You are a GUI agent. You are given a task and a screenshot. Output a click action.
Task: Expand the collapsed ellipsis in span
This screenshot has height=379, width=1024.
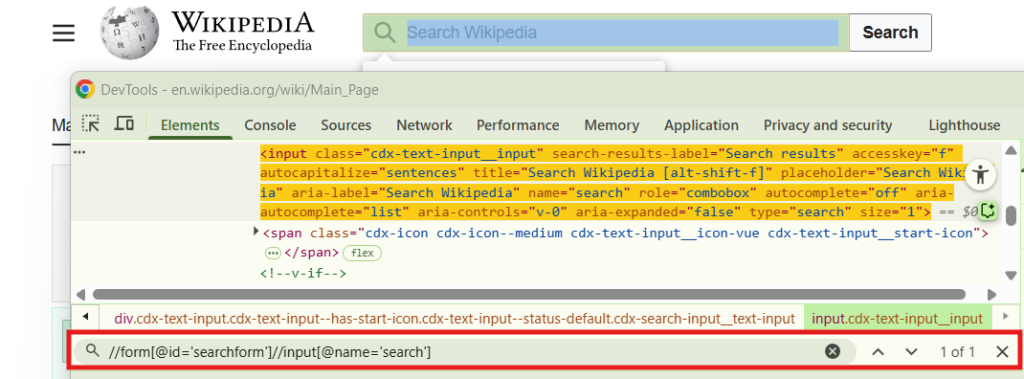(x=272, y=253)
